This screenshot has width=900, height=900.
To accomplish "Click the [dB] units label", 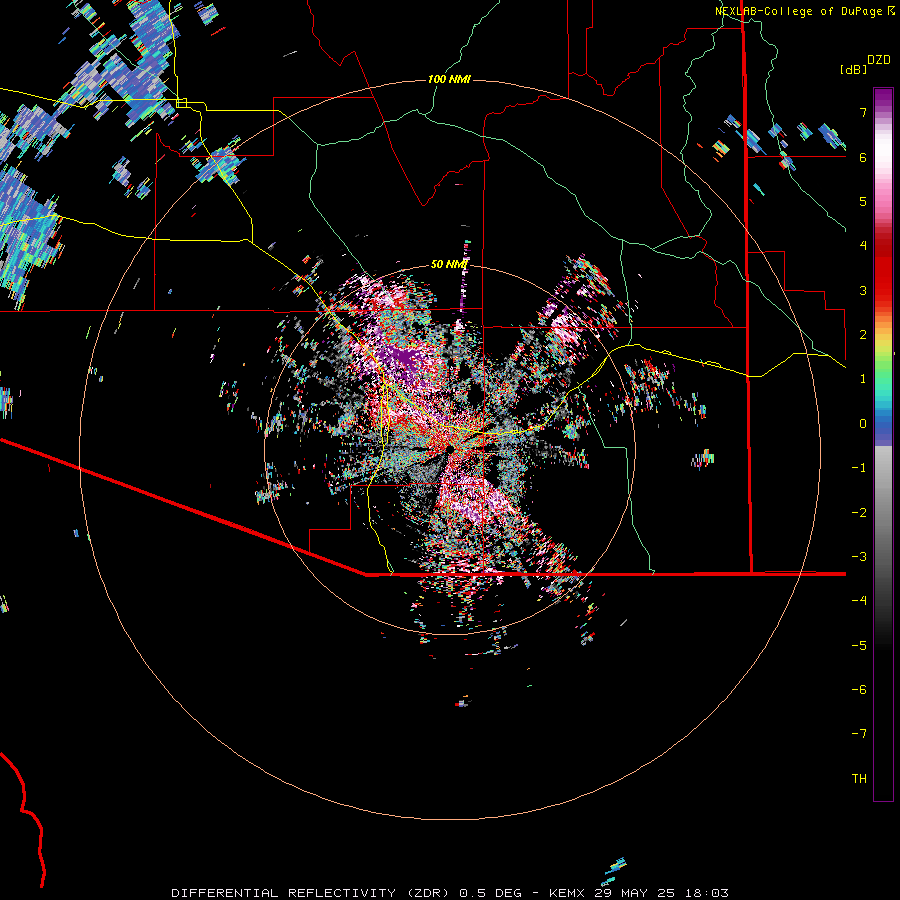I will click(x=853, y=69).
